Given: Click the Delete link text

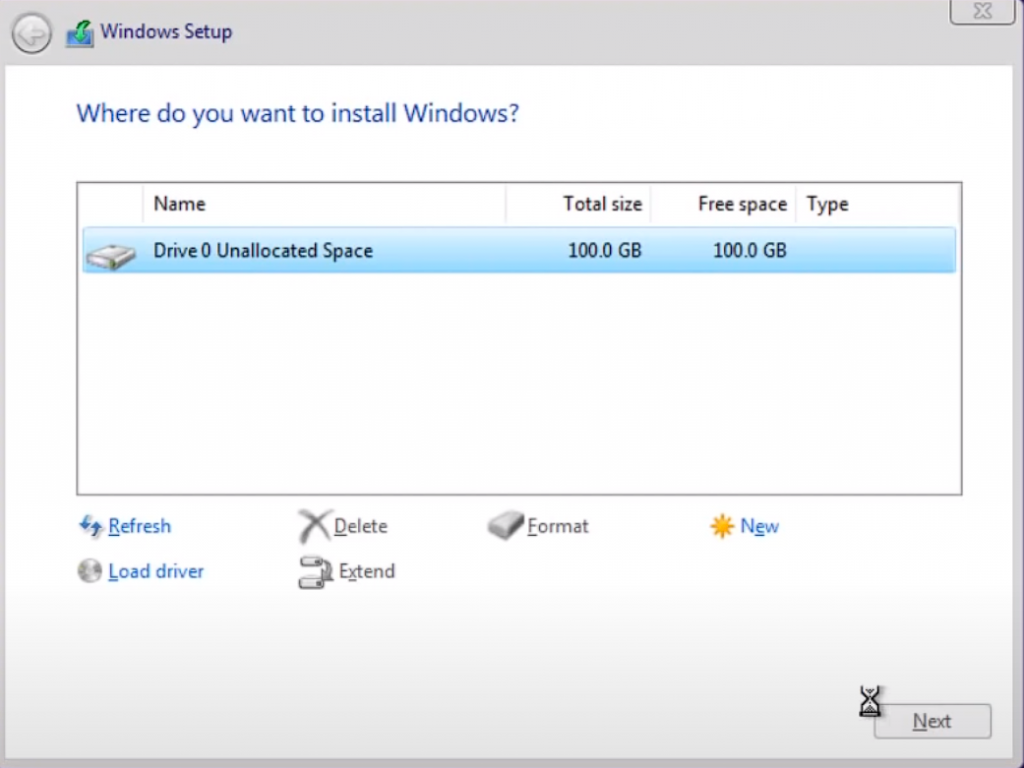Looking at the screenshot, I should pos(360,526).
